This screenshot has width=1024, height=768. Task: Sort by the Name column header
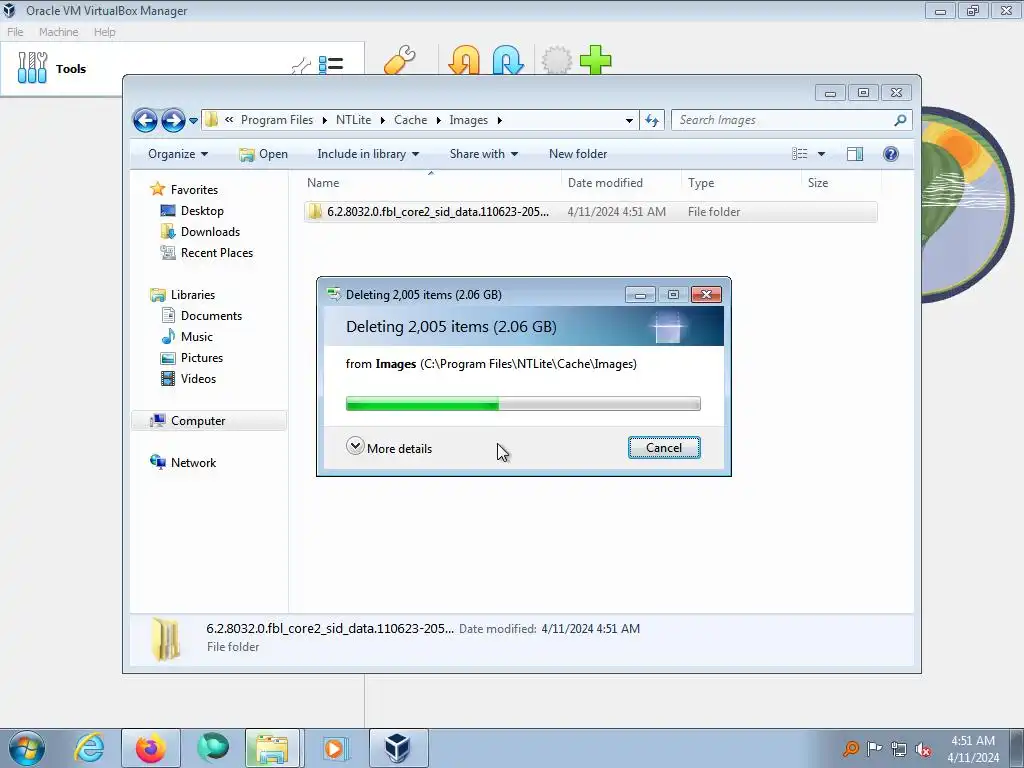[x=431, y=183]
